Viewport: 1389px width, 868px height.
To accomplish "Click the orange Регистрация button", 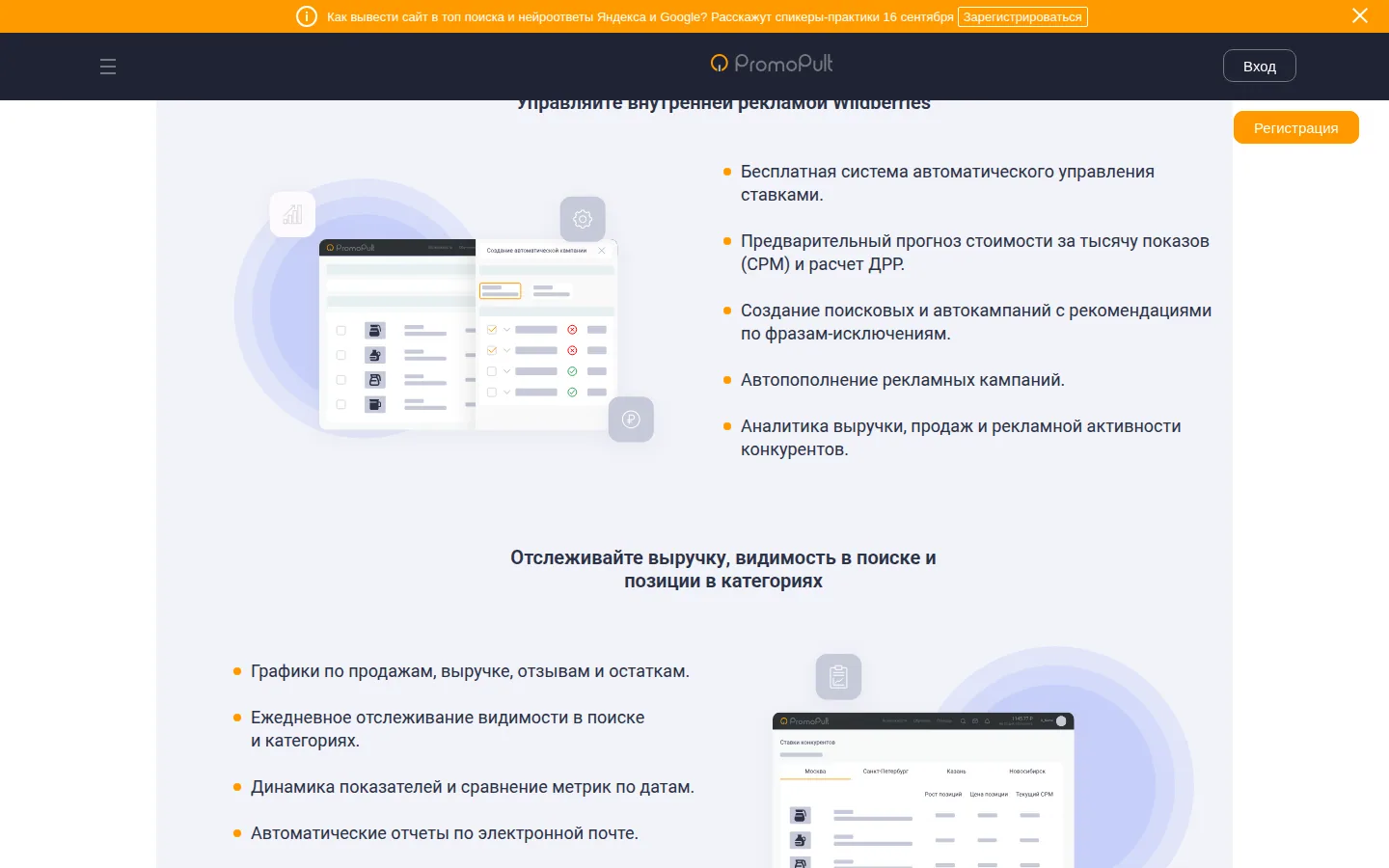I will [1295, 127].
